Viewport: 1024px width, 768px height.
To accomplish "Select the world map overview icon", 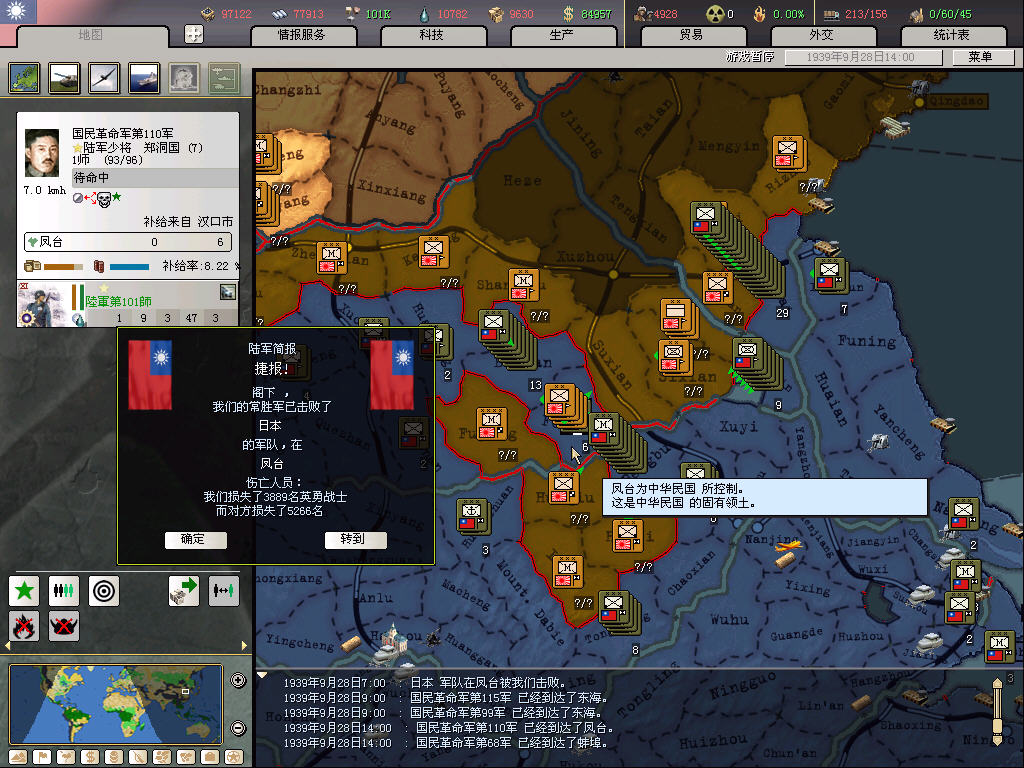I will [24, 78].
